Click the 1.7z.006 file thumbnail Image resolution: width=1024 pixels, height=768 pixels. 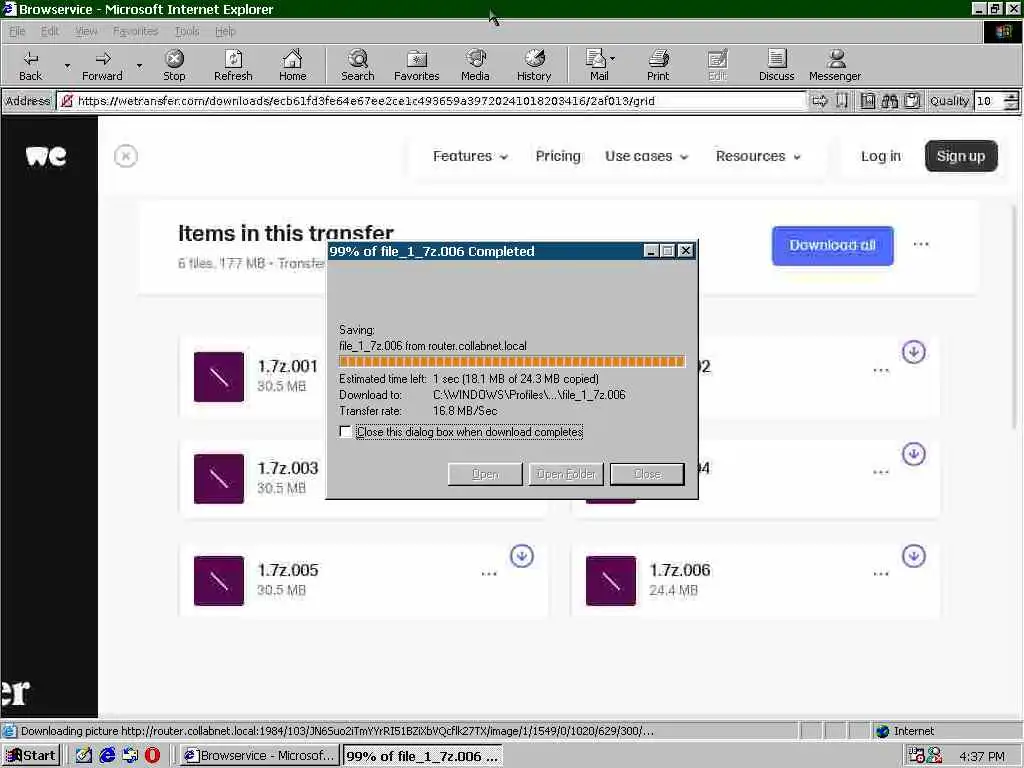click(x=611, y=581)
